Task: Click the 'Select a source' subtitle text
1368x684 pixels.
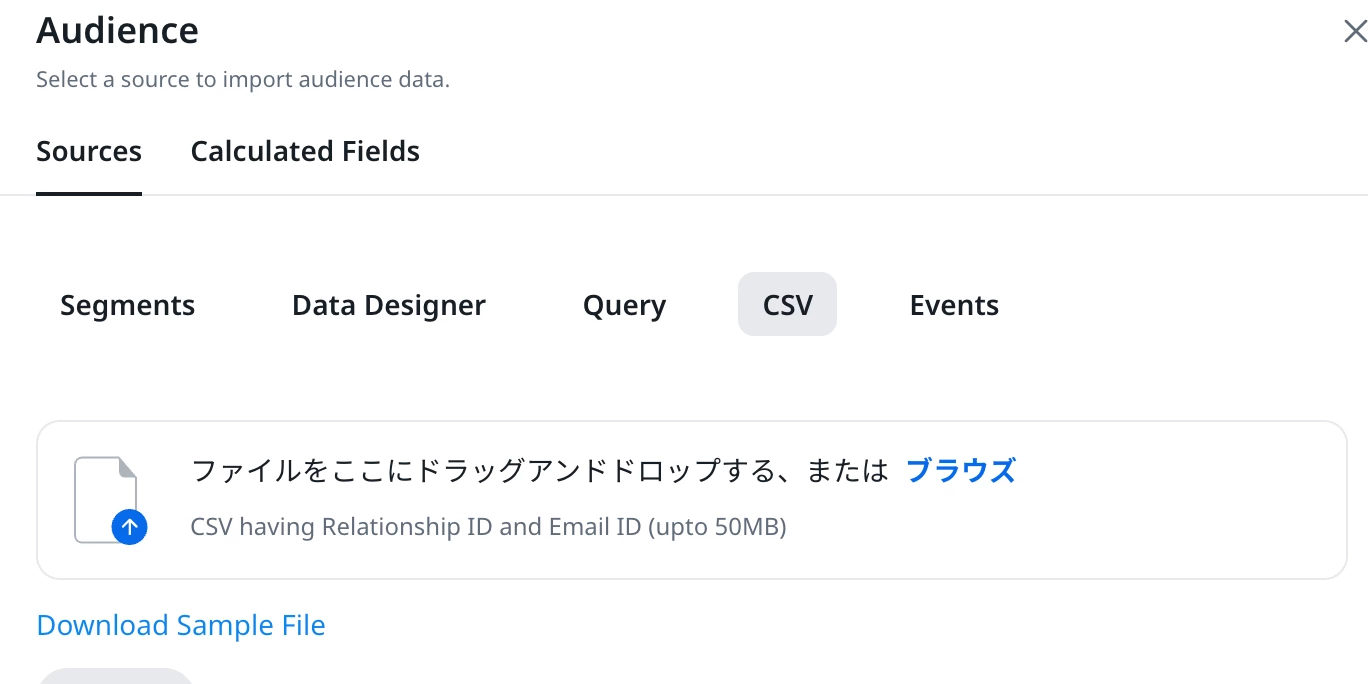Action: tap(242, 80)
